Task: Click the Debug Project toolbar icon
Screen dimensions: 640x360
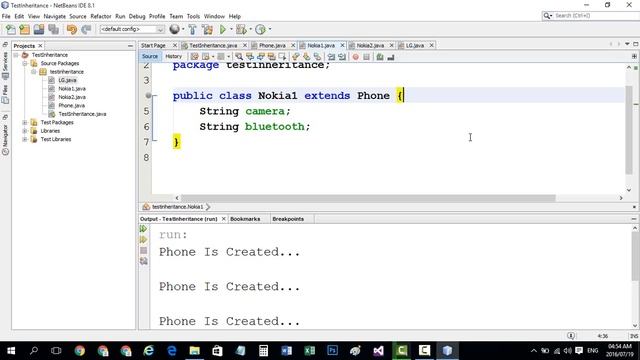Action: coord(241,29)
